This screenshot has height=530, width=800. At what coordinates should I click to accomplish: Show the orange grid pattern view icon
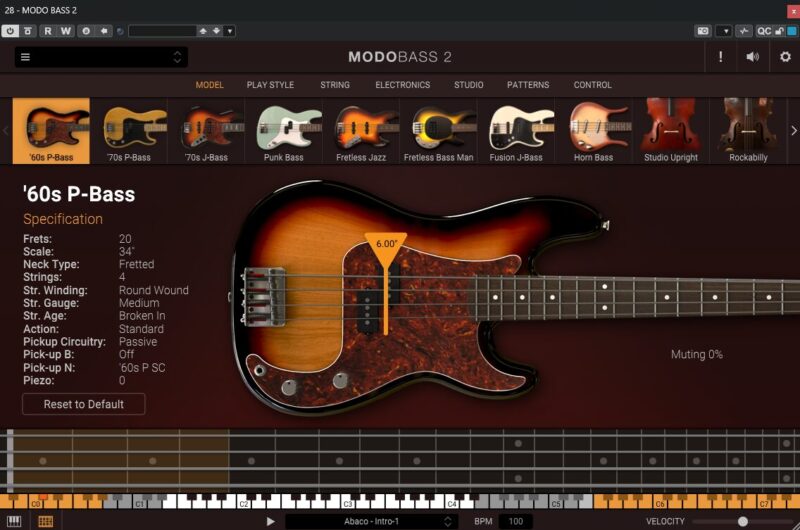click(x=45, y=521)
